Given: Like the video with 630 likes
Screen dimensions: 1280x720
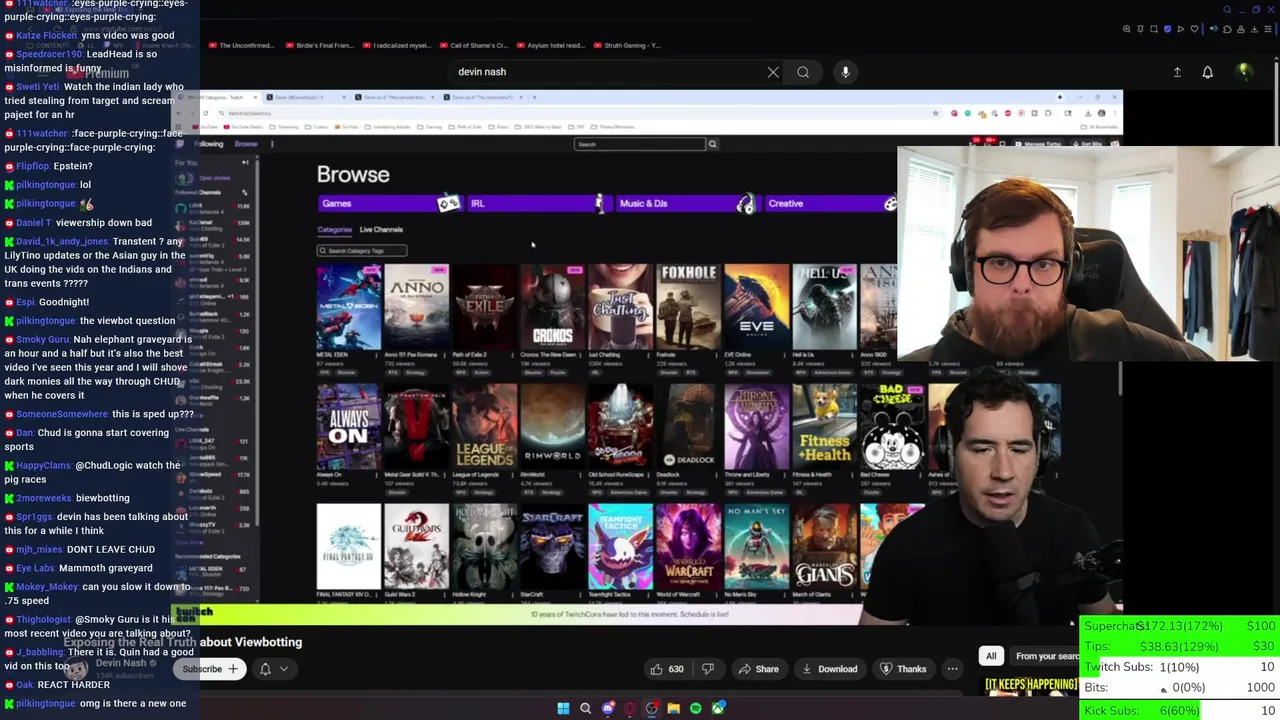Looking at the screenshot, I should click(x=665, y=669).
